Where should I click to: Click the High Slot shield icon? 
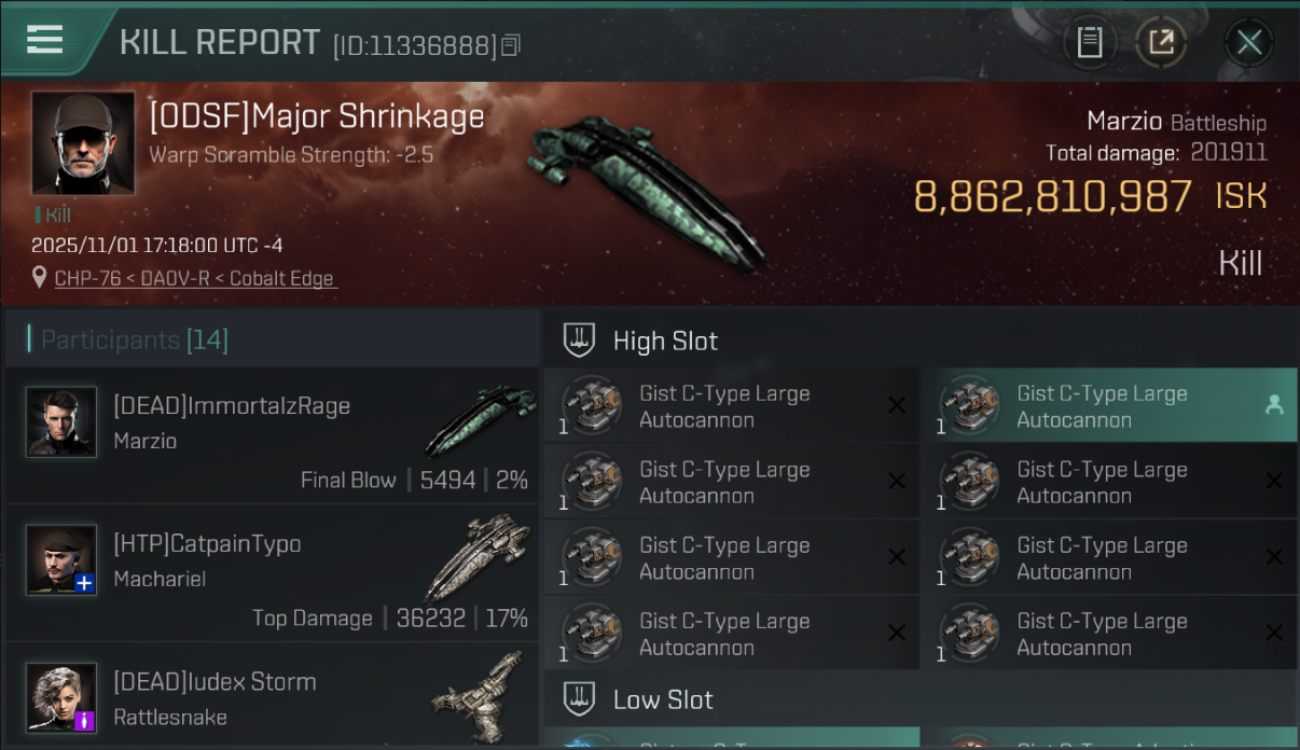(580, 340)
